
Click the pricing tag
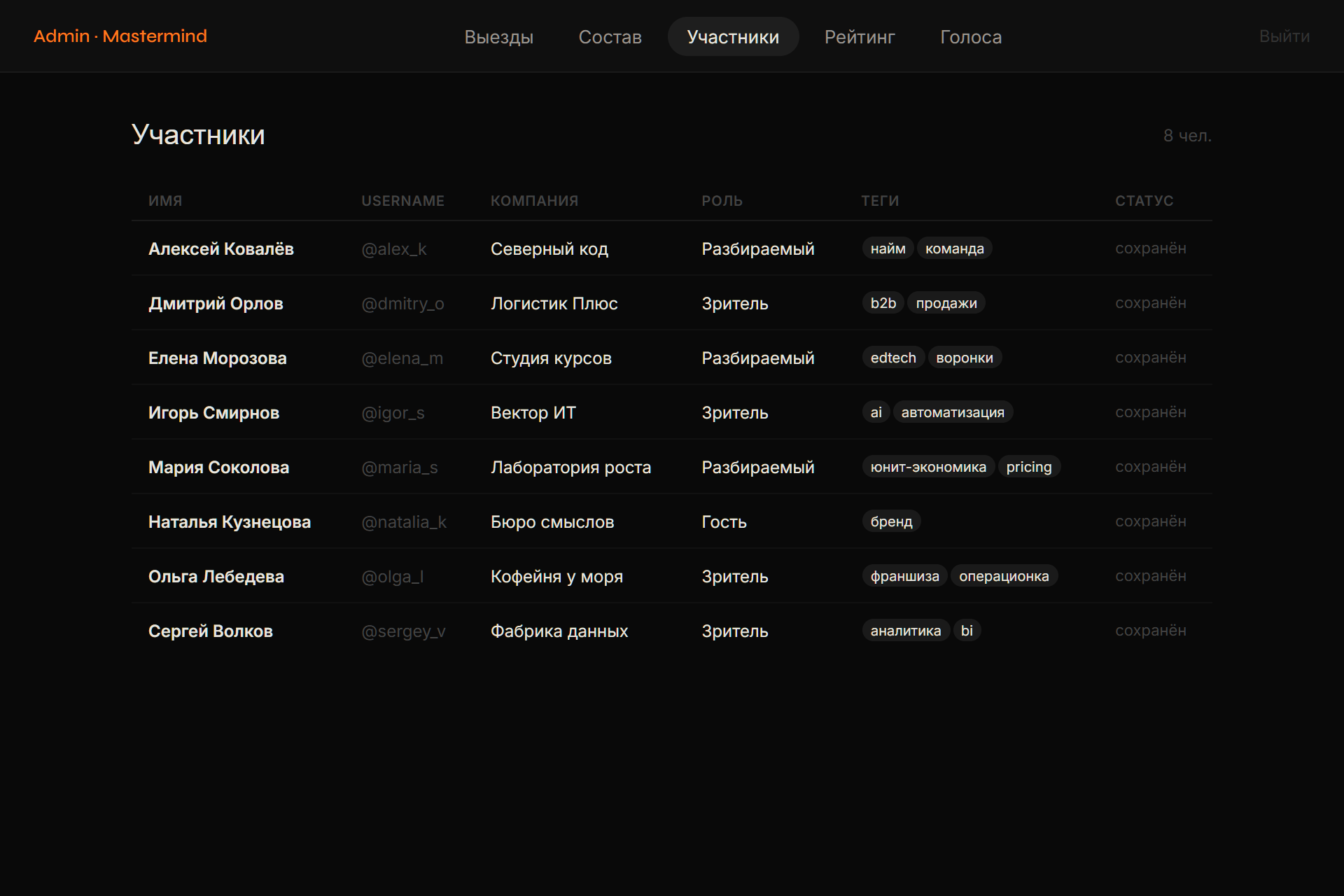point(1029,467)
